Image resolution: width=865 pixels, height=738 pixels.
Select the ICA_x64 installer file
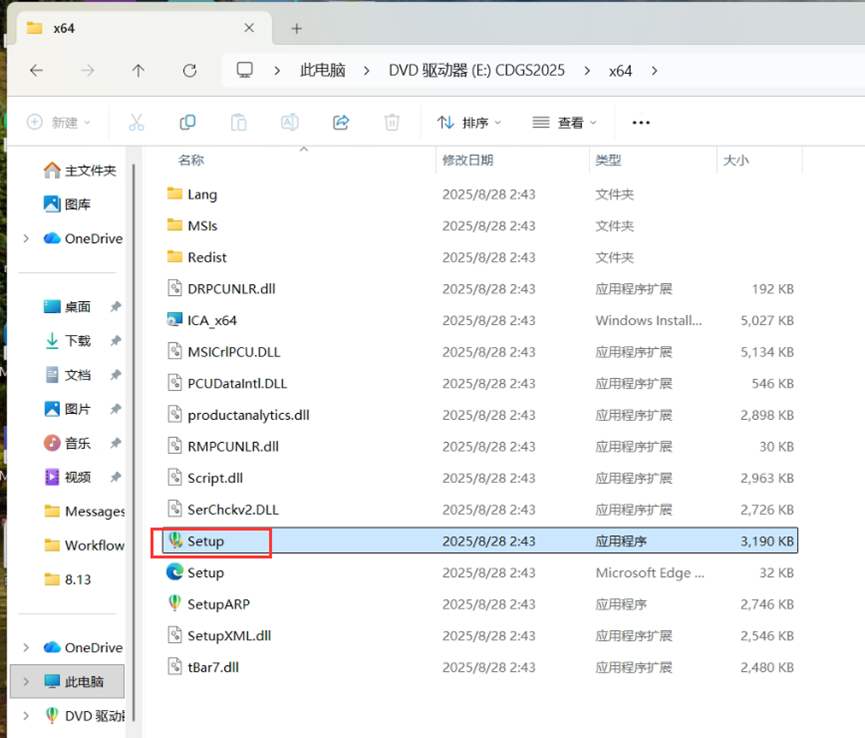[211, 320]
